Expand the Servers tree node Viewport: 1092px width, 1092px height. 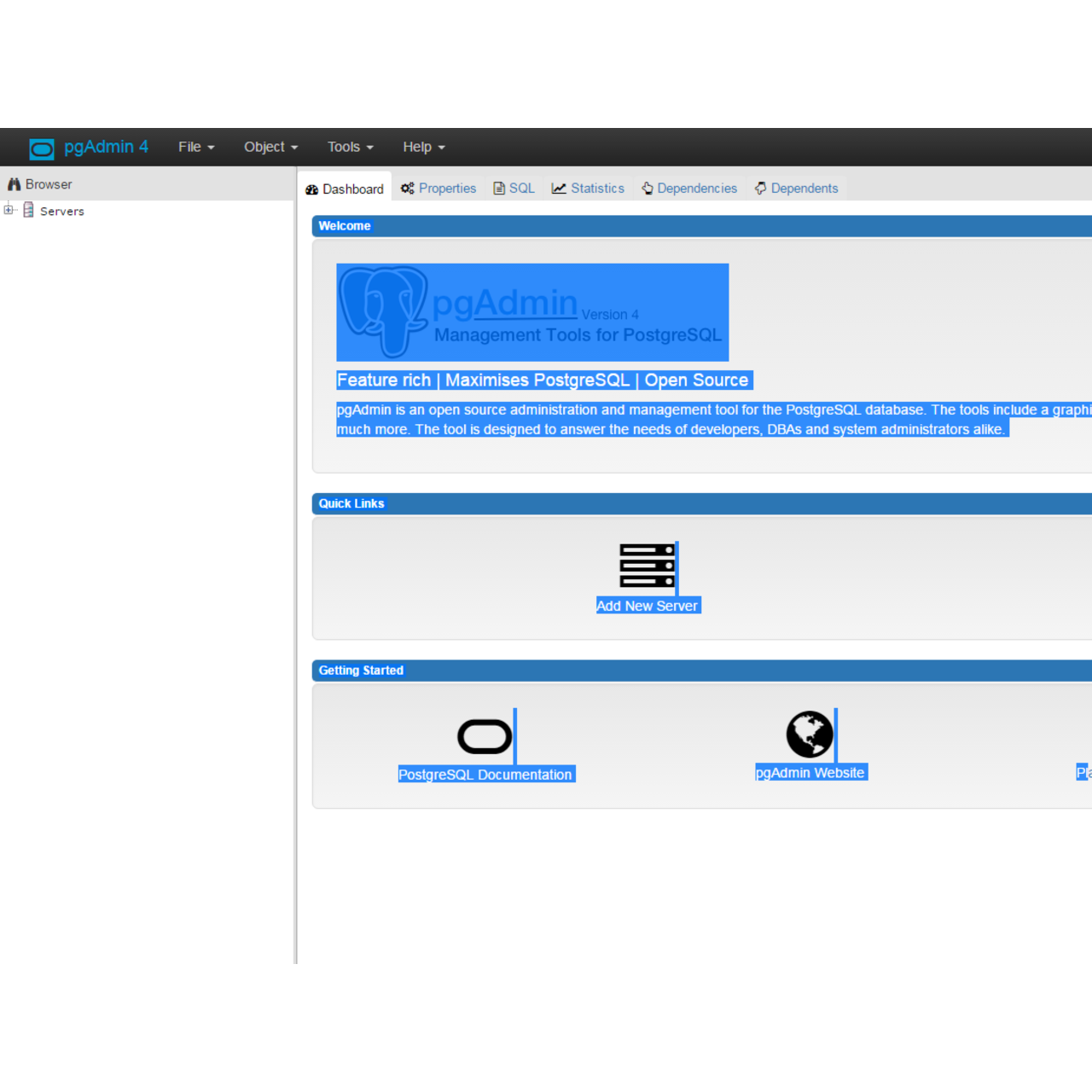(x=9, y=210)
